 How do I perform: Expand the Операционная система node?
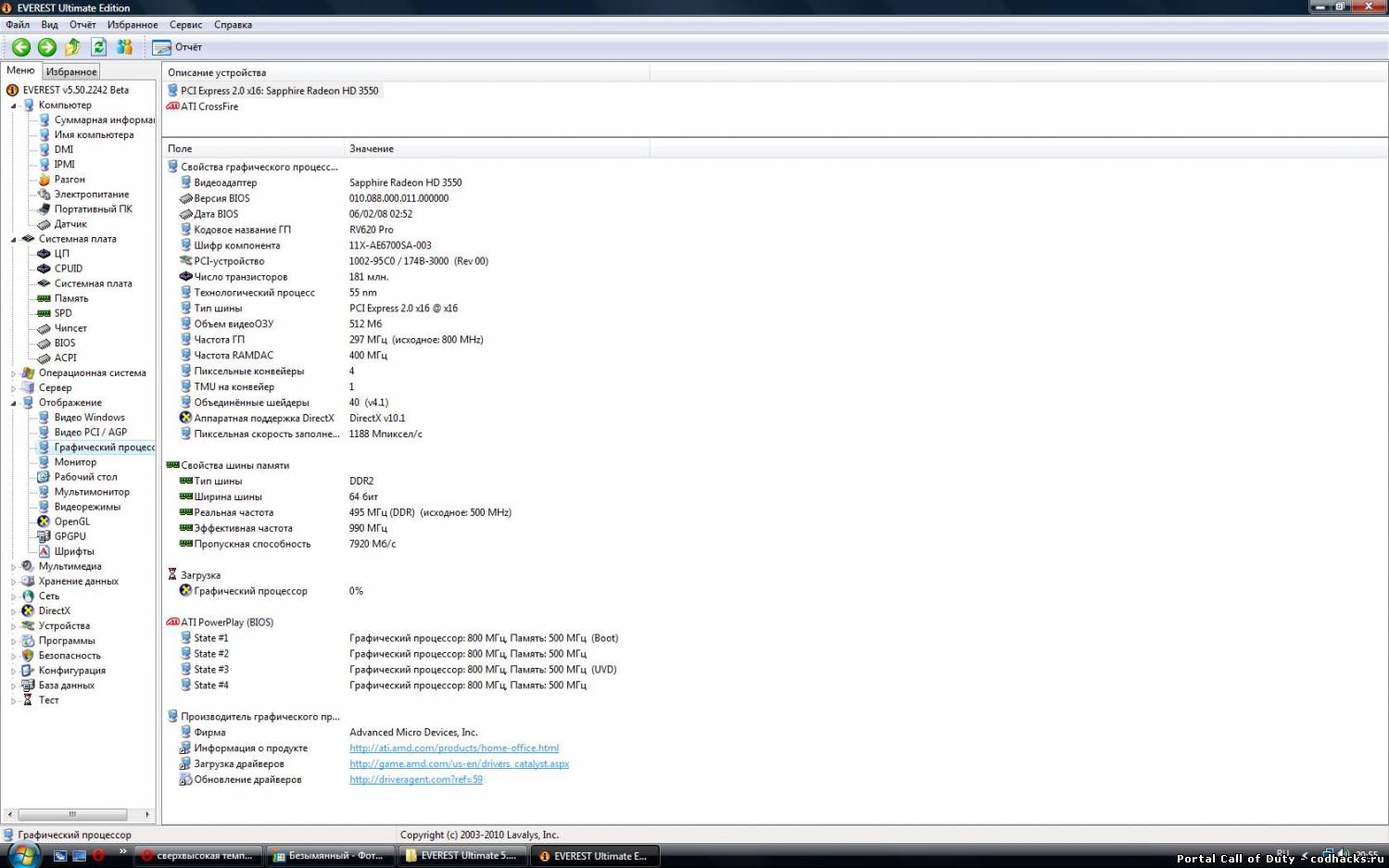point(14,373)
